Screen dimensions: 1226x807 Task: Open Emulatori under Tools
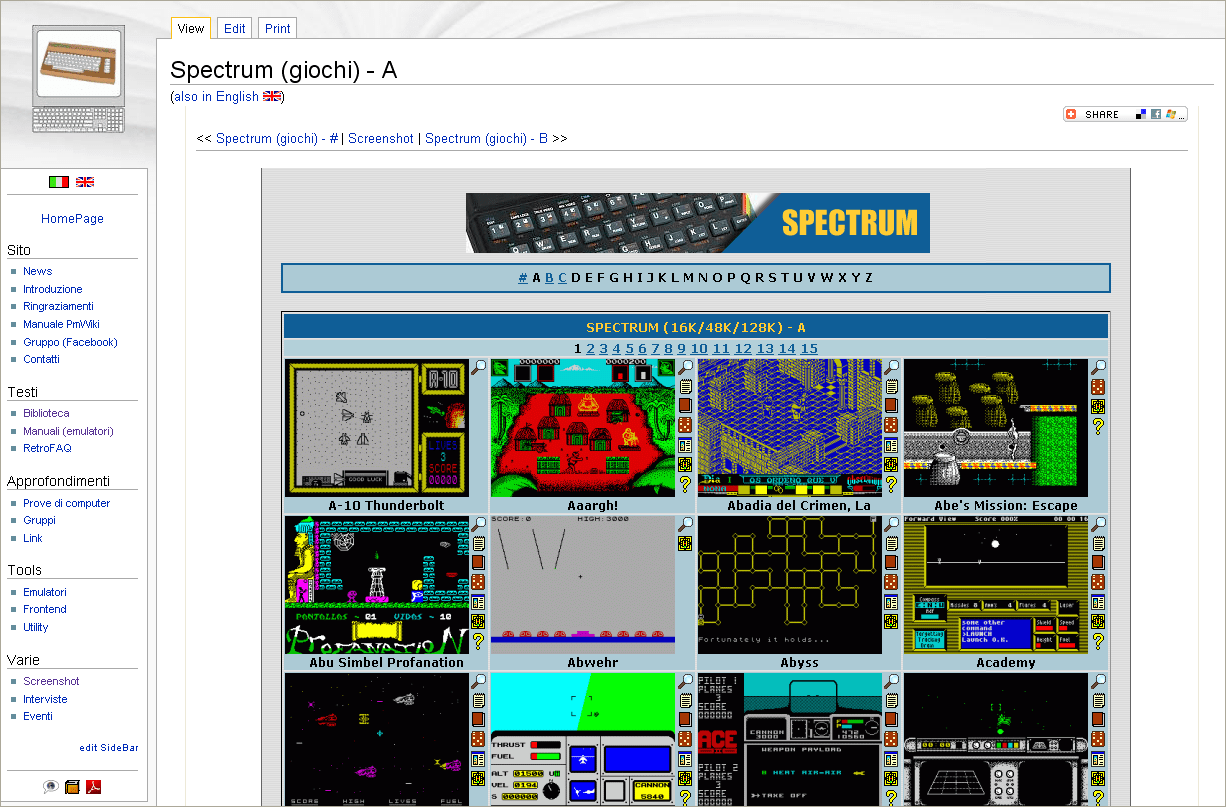pyautogui.click(x=45, y=592)
